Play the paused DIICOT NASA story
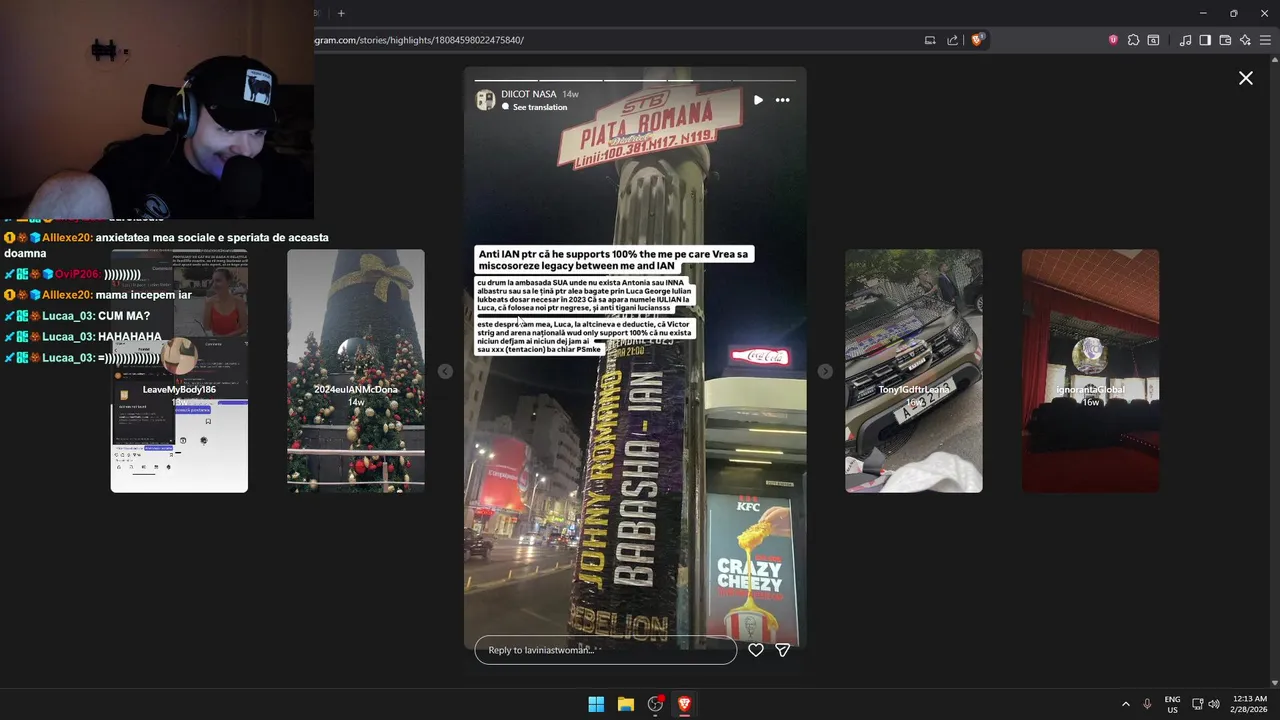 758,100
